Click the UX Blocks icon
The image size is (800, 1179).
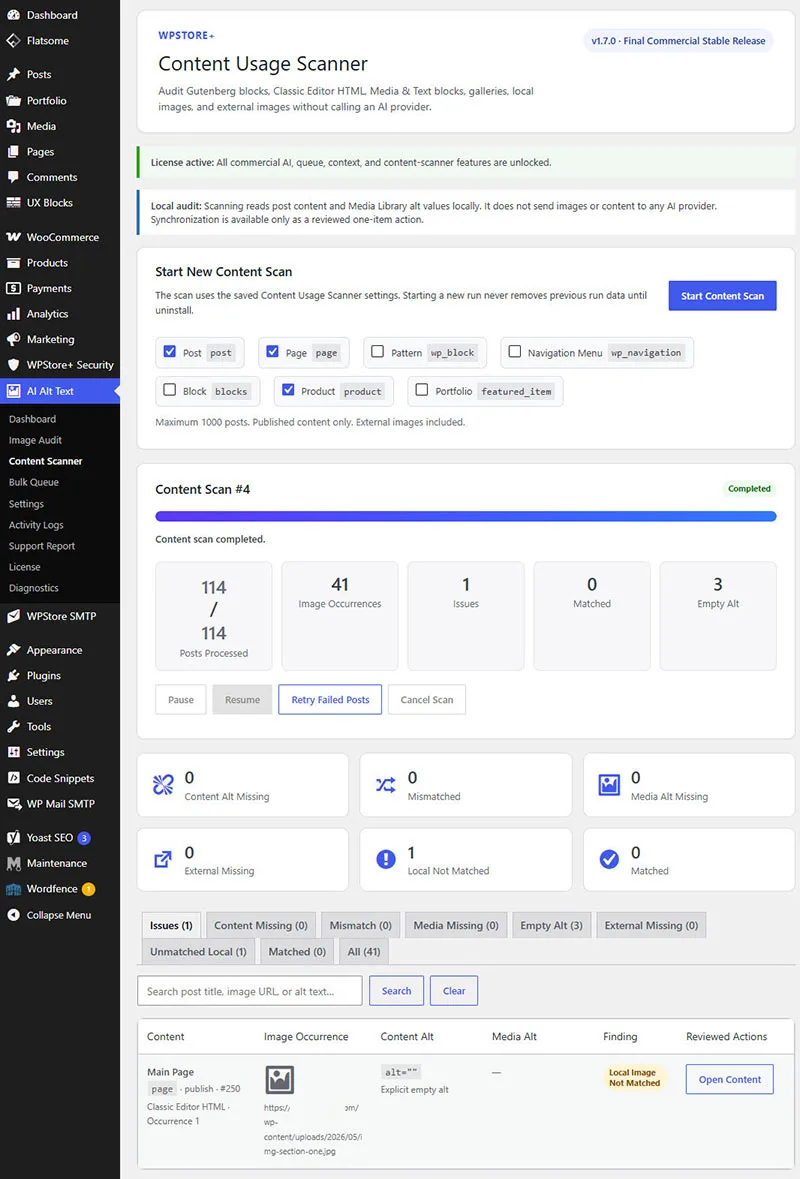coord(14,202)
